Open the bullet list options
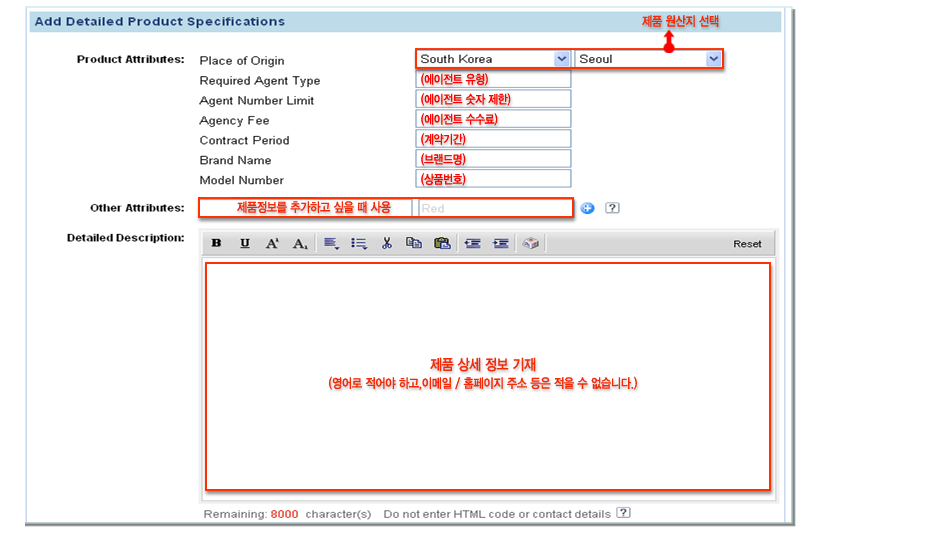Screen dimensions: 935x533 tap(359, 243)
